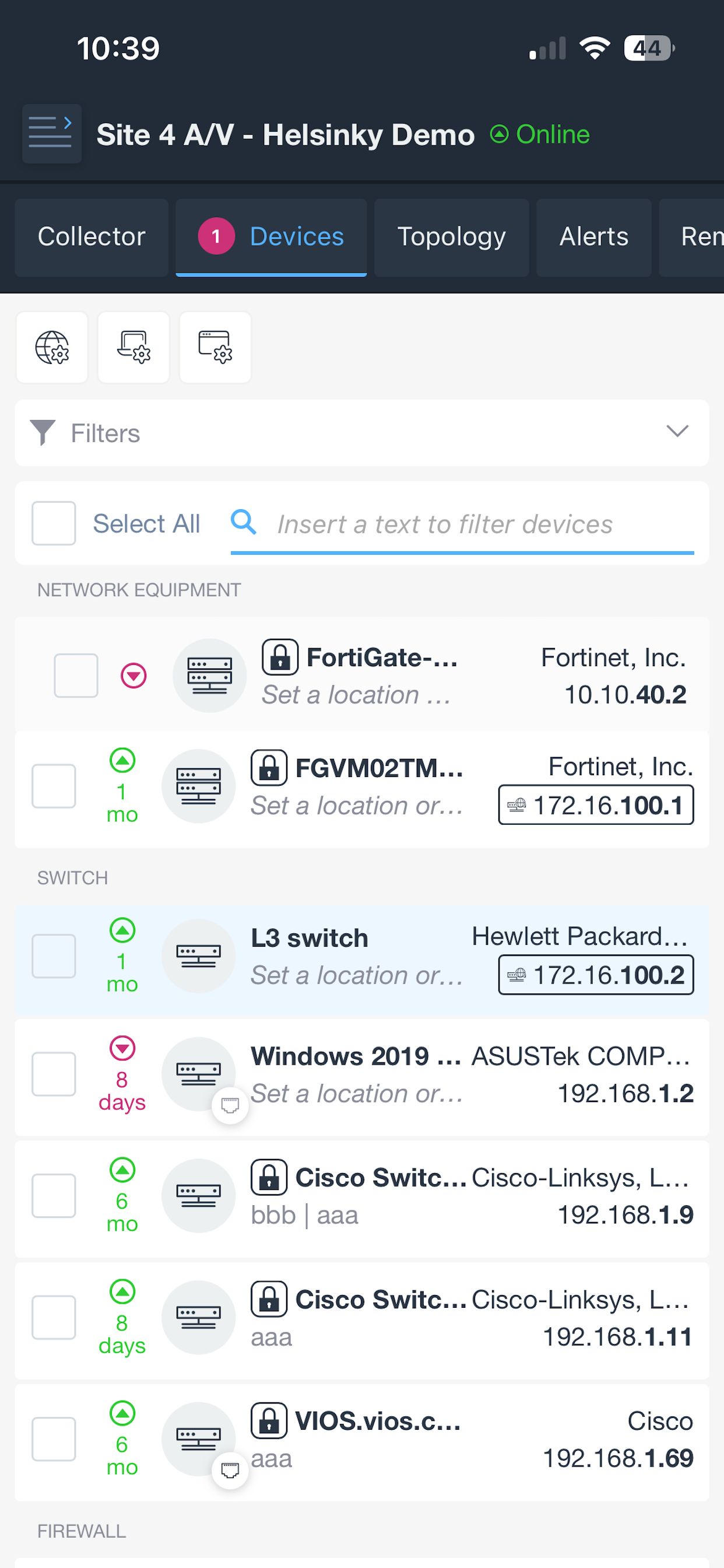Check the Cisco switch 192.168.1.11 checkbox
724x1568 pixels.
coord(54,1317)
